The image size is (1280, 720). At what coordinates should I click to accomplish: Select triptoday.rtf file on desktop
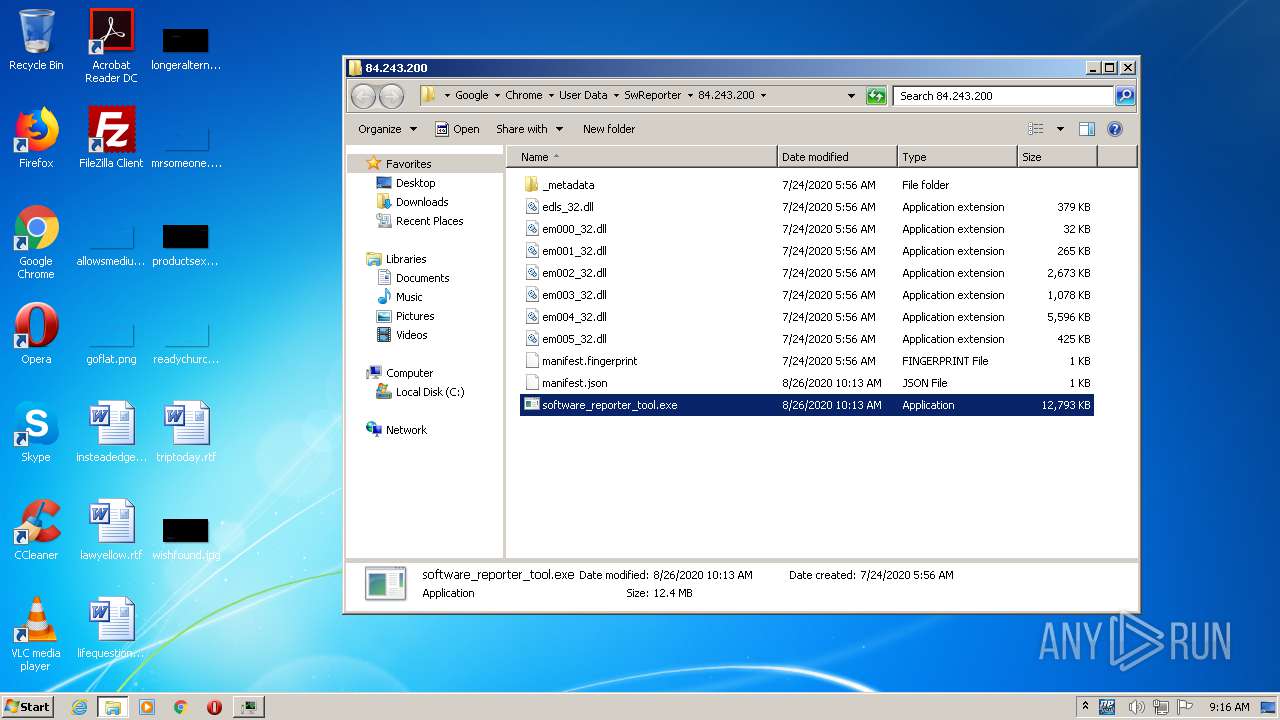186,432
